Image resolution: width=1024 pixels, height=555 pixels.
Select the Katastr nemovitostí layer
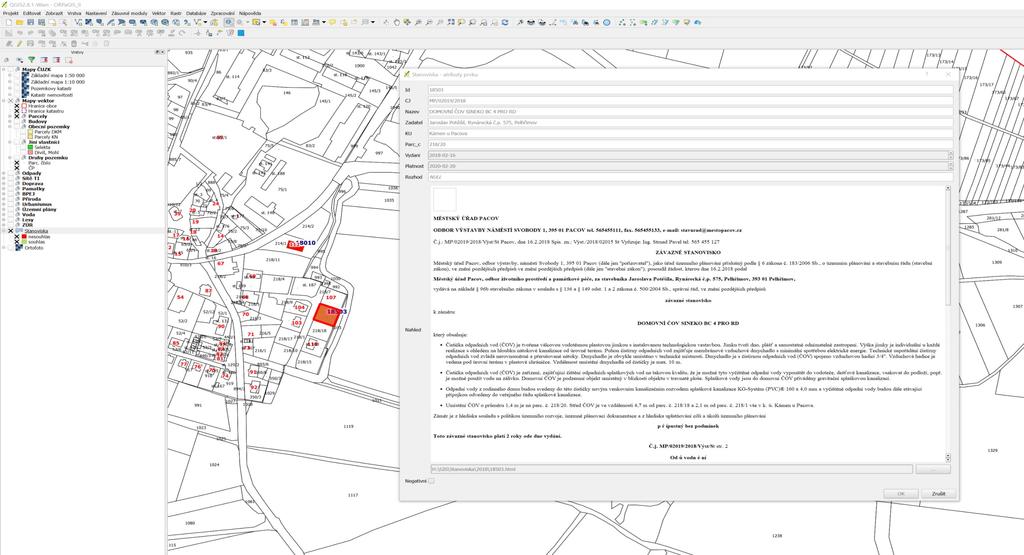(x=52, y=95)
